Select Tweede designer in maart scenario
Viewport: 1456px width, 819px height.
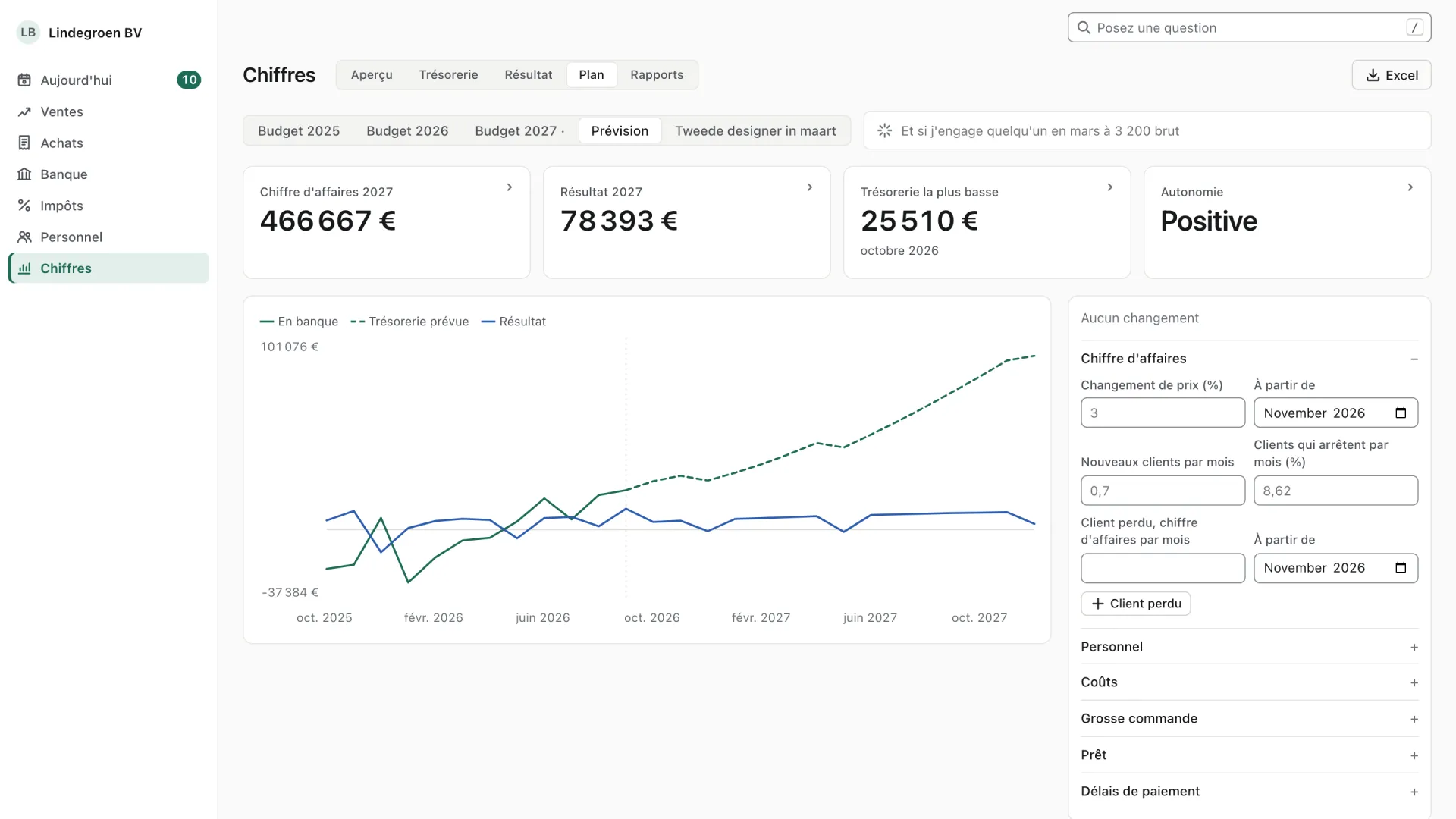755,130
